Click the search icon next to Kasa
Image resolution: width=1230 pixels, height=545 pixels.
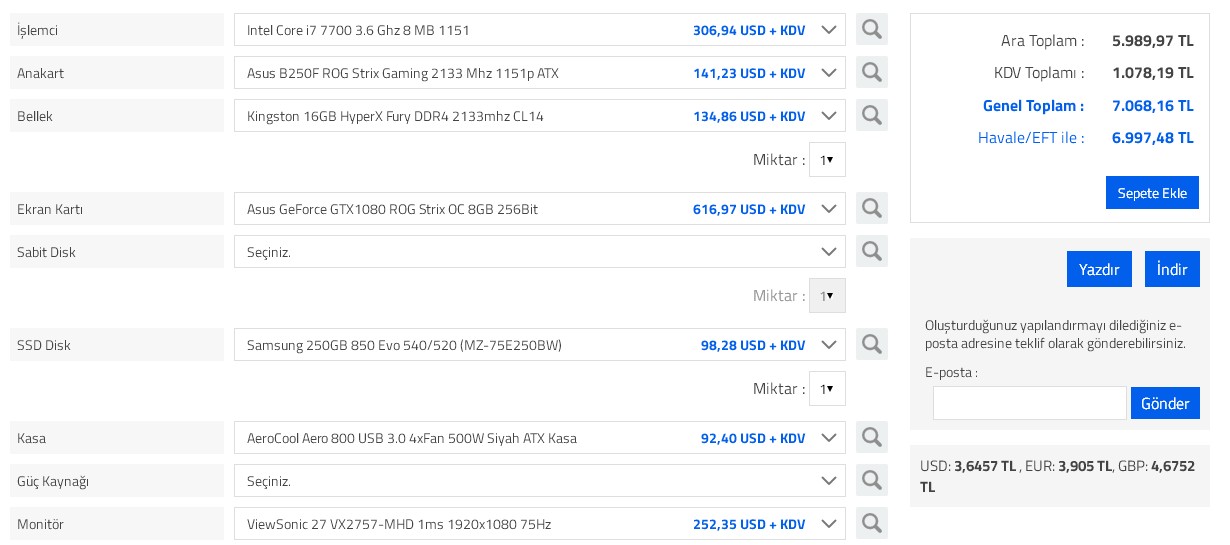(871, 438)
